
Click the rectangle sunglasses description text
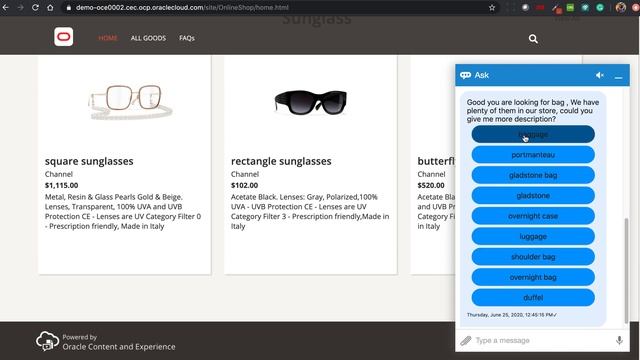pyautogui.click(x=310, y=211)
